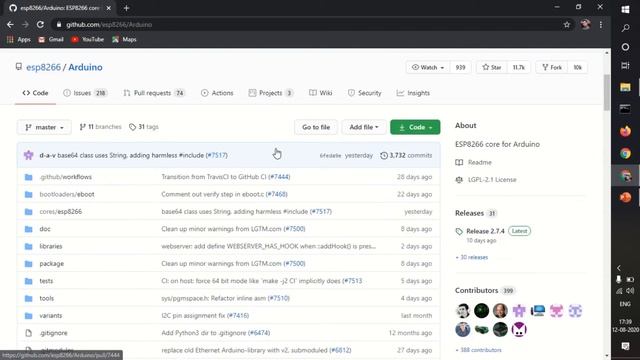The height and width of the screenshot is (360, 640).
Task: Open the green Code dropdown
Action: tap(415, 127)
